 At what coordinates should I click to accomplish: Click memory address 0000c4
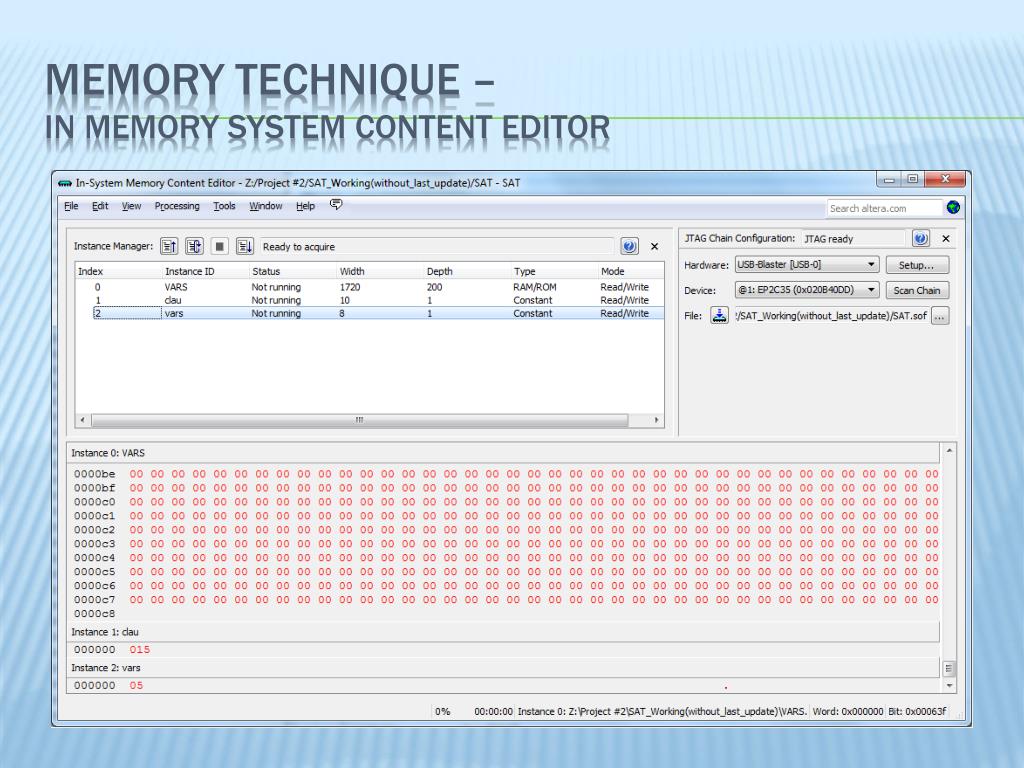94,558
